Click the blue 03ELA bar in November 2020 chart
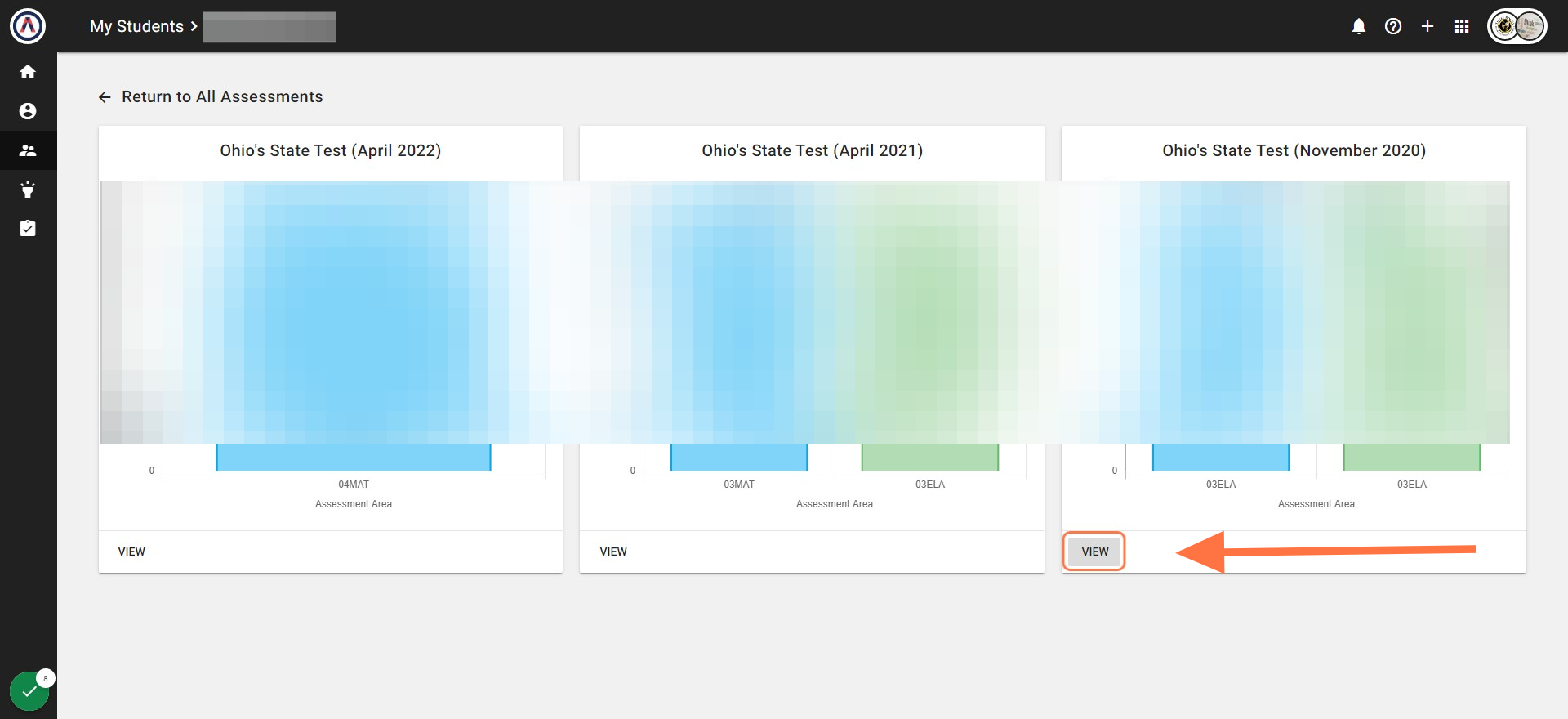Screen dimensions: 1568x719 (x=1221, y=457)
